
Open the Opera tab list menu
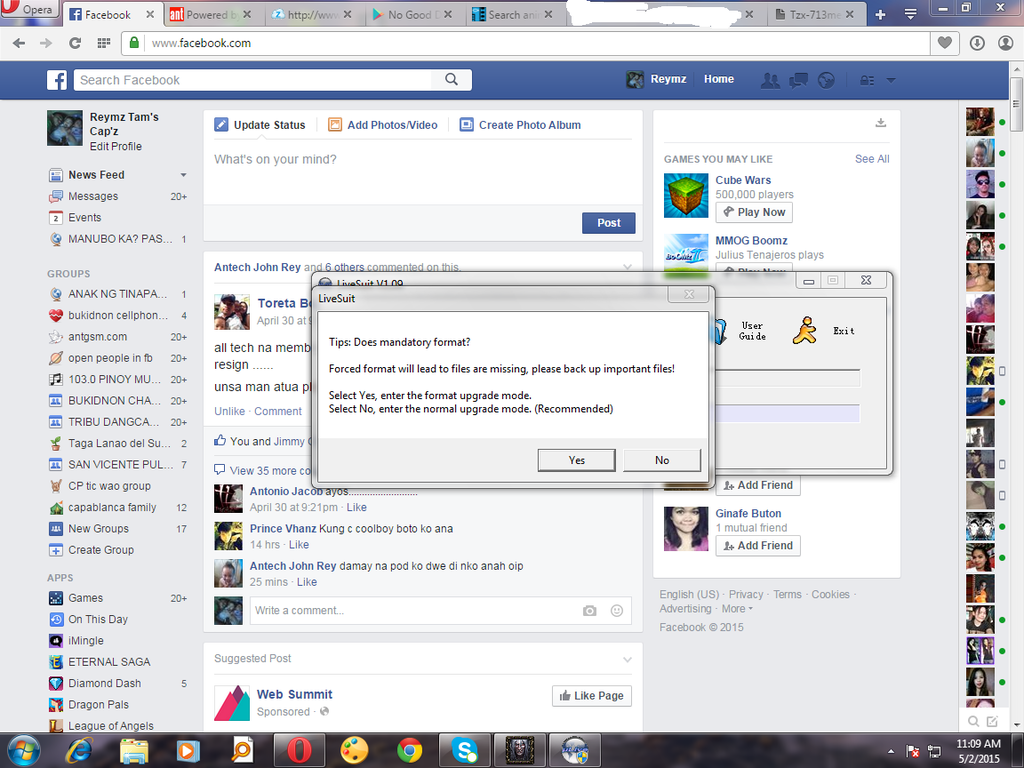tap(910, 14)
